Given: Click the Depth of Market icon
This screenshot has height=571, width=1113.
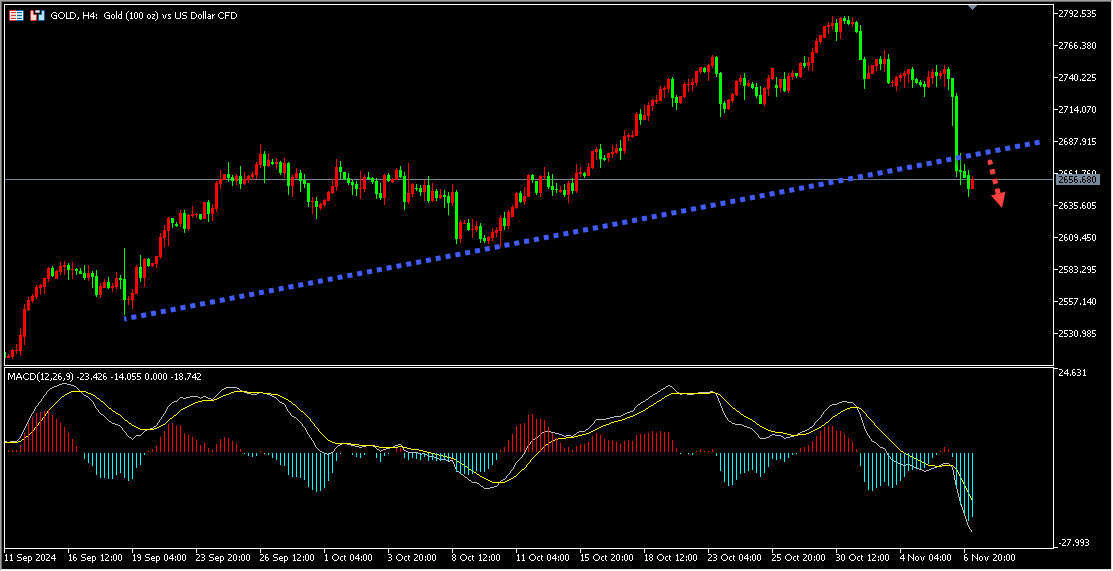Looking at the screenshot, I should click(x=37, y=16).
